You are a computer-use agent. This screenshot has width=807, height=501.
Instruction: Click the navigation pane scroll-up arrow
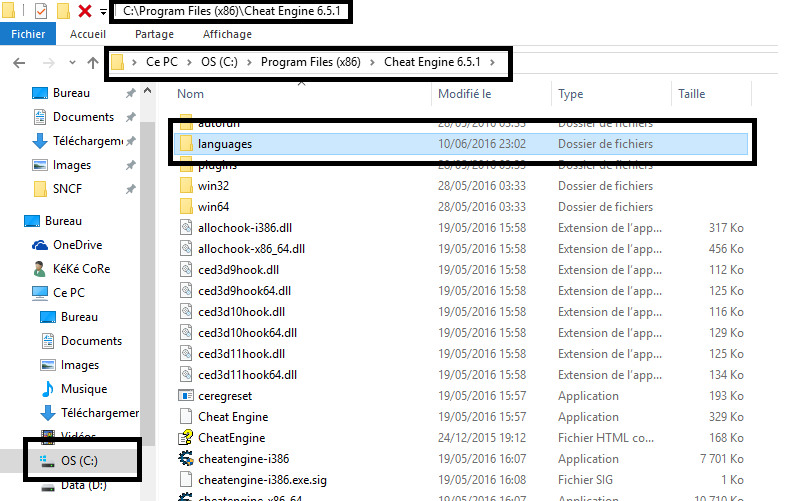pyautogui.click(x=147, y=91)
